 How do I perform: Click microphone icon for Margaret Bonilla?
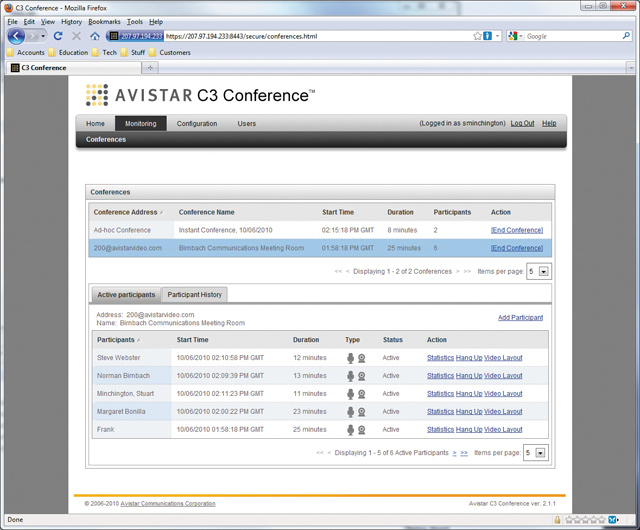350,412
